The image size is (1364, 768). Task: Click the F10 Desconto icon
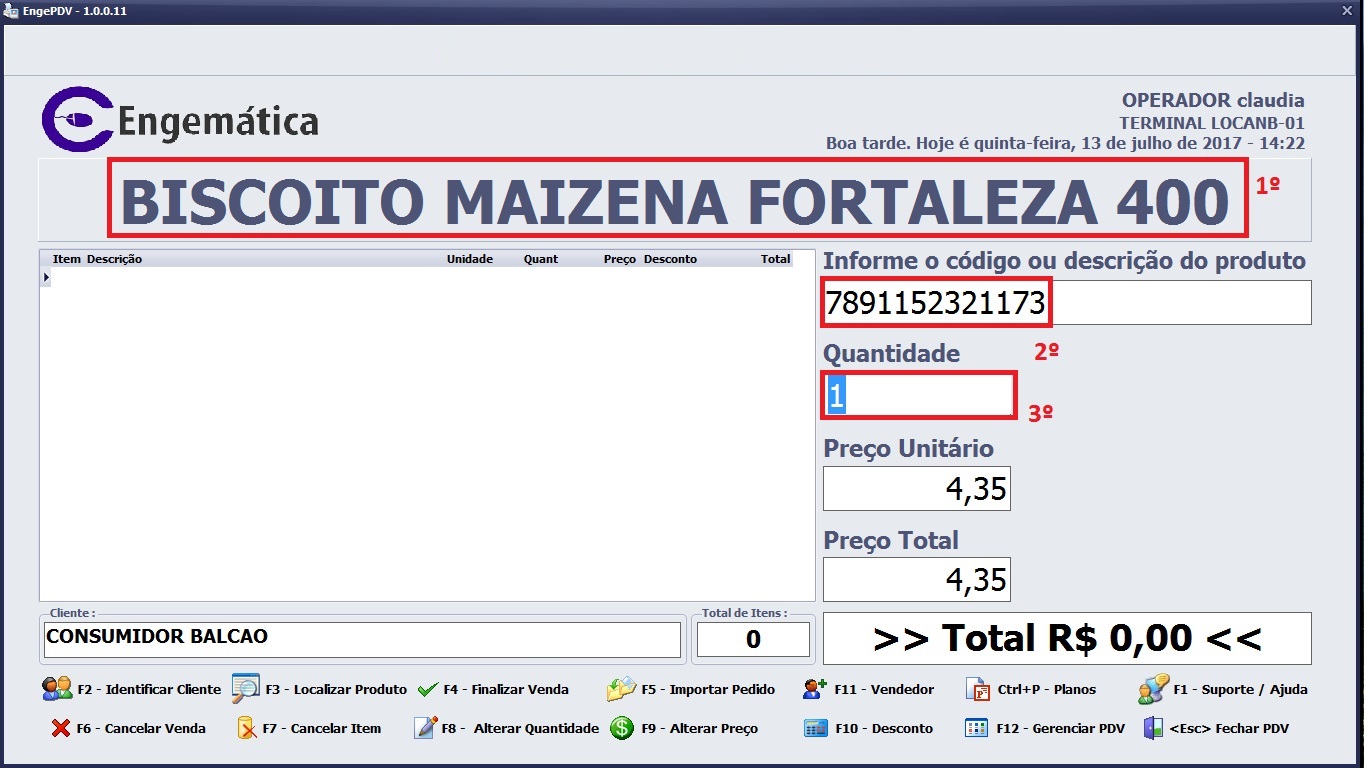815,728
